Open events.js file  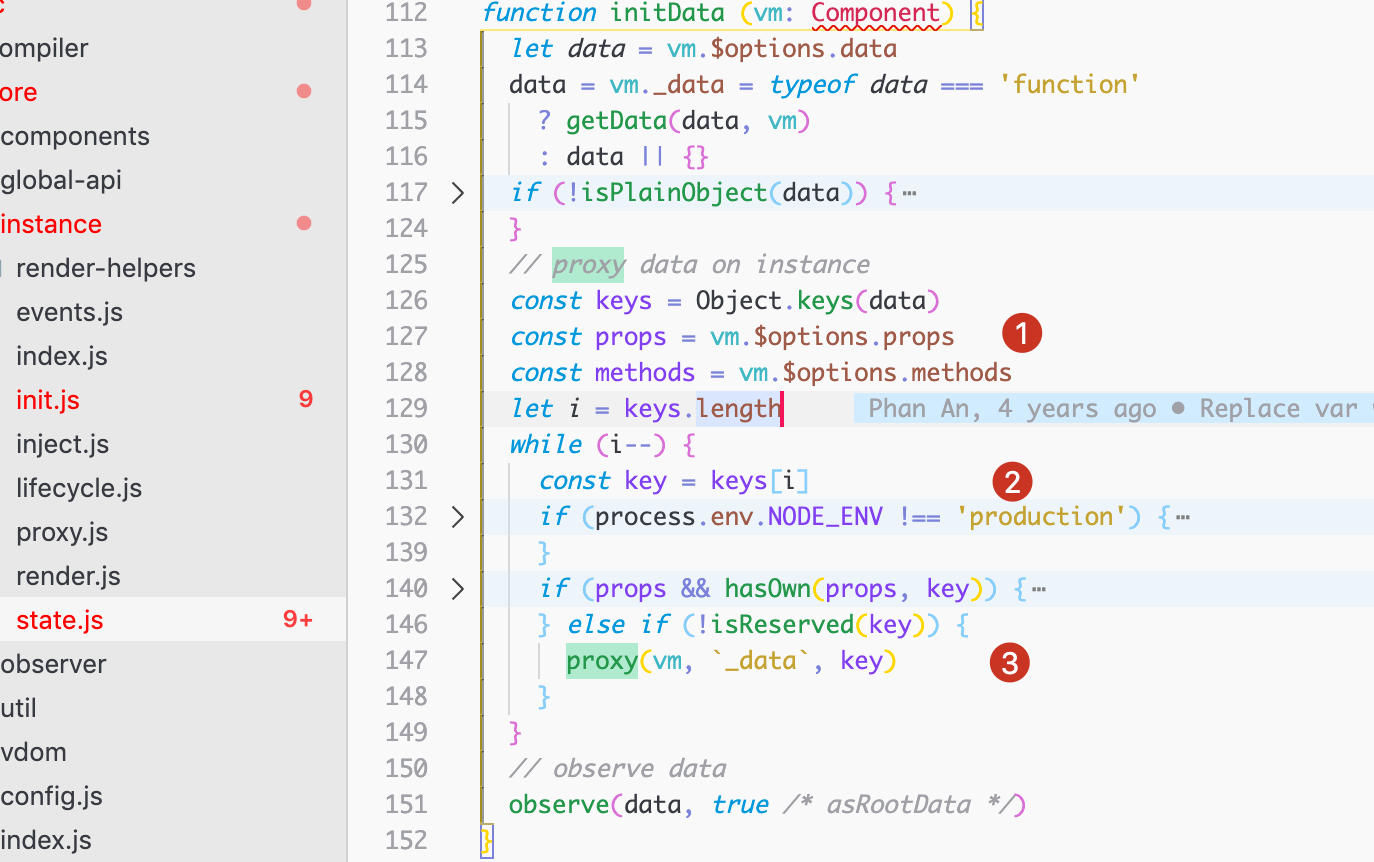pyautogui.click(x=69, y=312)
